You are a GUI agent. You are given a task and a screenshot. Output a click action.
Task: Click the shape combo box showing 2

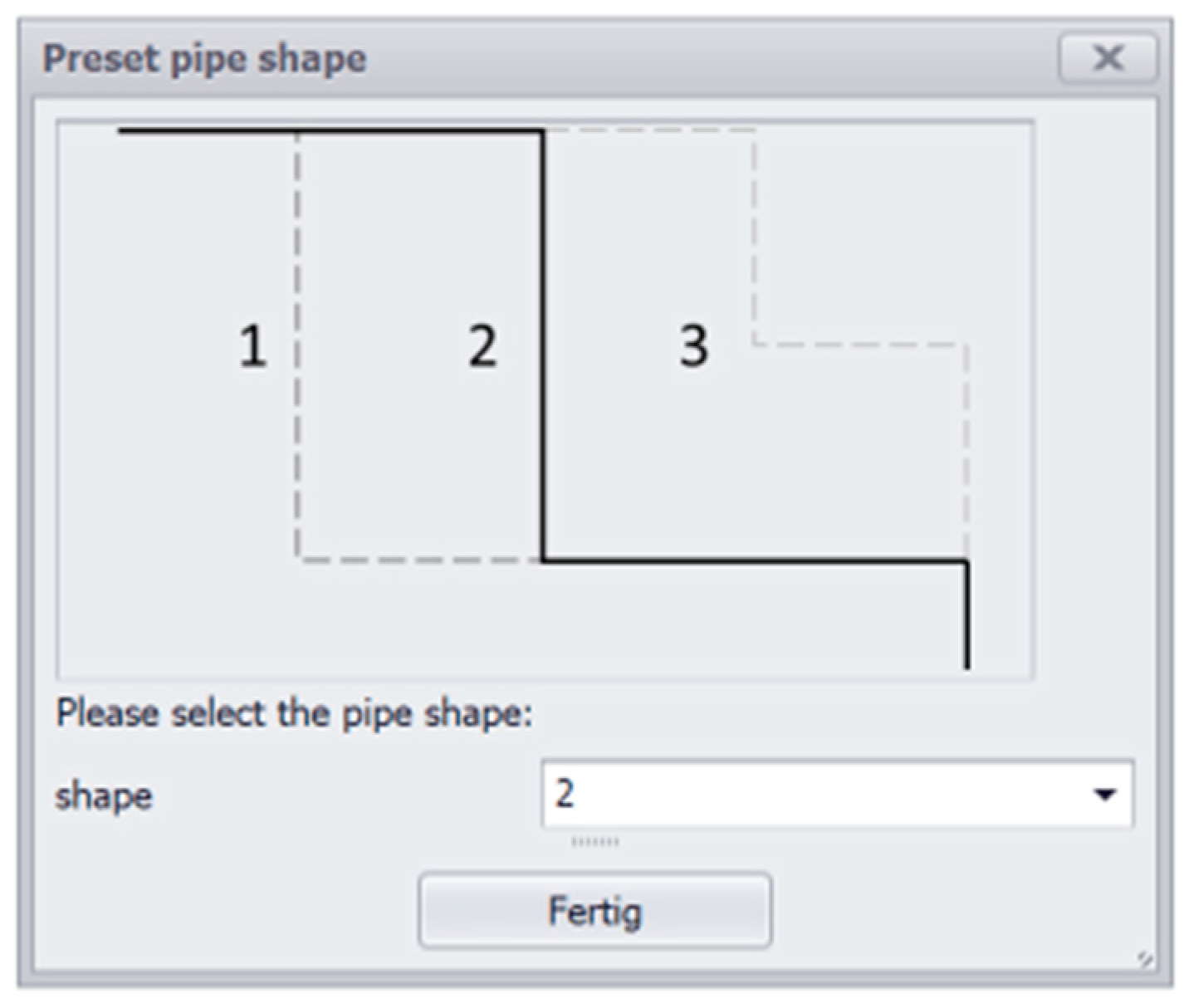click(x=814, y=795)
